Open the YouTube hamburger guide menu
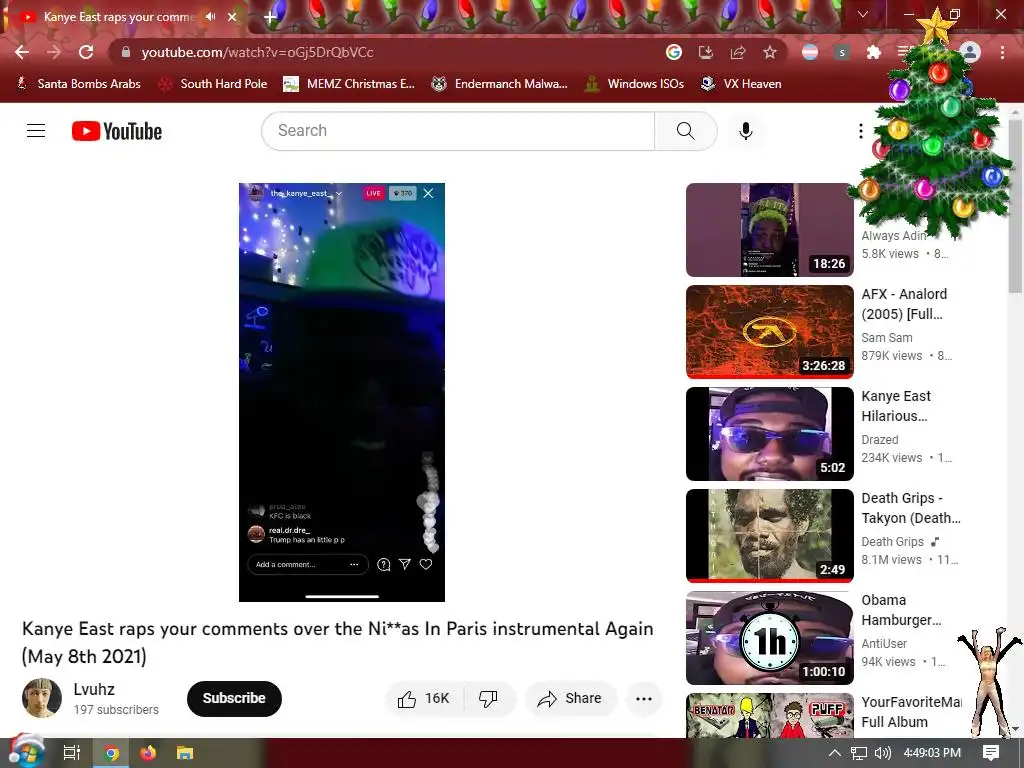Viewport: 1024px width, 768px height. click(x=36, y=131)
